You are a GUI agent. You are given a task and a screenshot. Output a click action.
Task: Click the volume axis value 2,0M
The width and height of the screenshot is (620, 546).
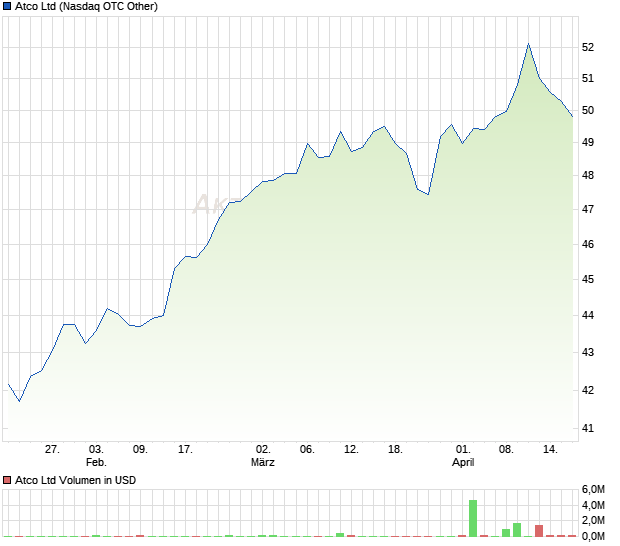(x=593, y=521)
